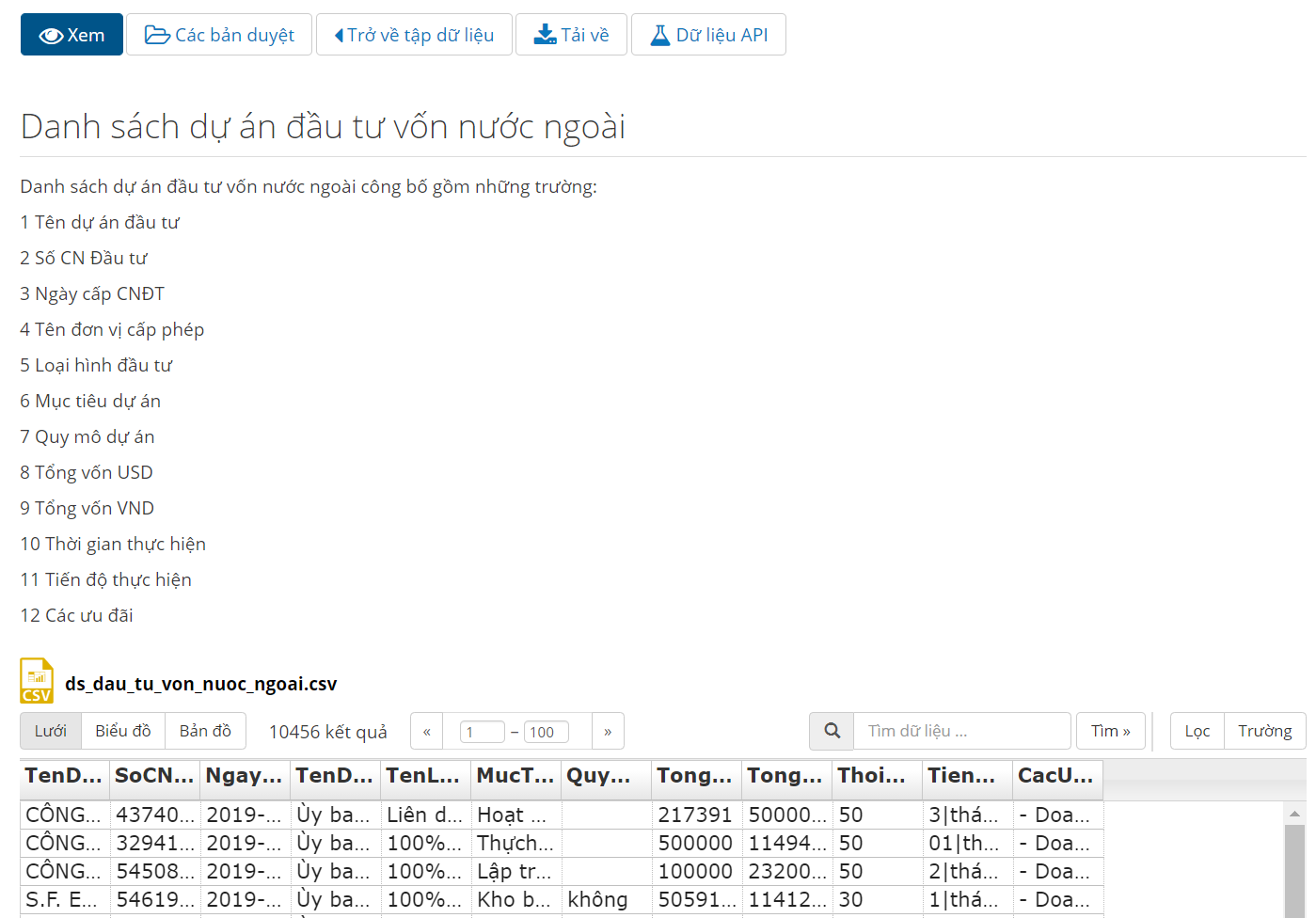Switch to the Lưới grid tab
Screen dimensions: 1316x918
coord(51,731)
